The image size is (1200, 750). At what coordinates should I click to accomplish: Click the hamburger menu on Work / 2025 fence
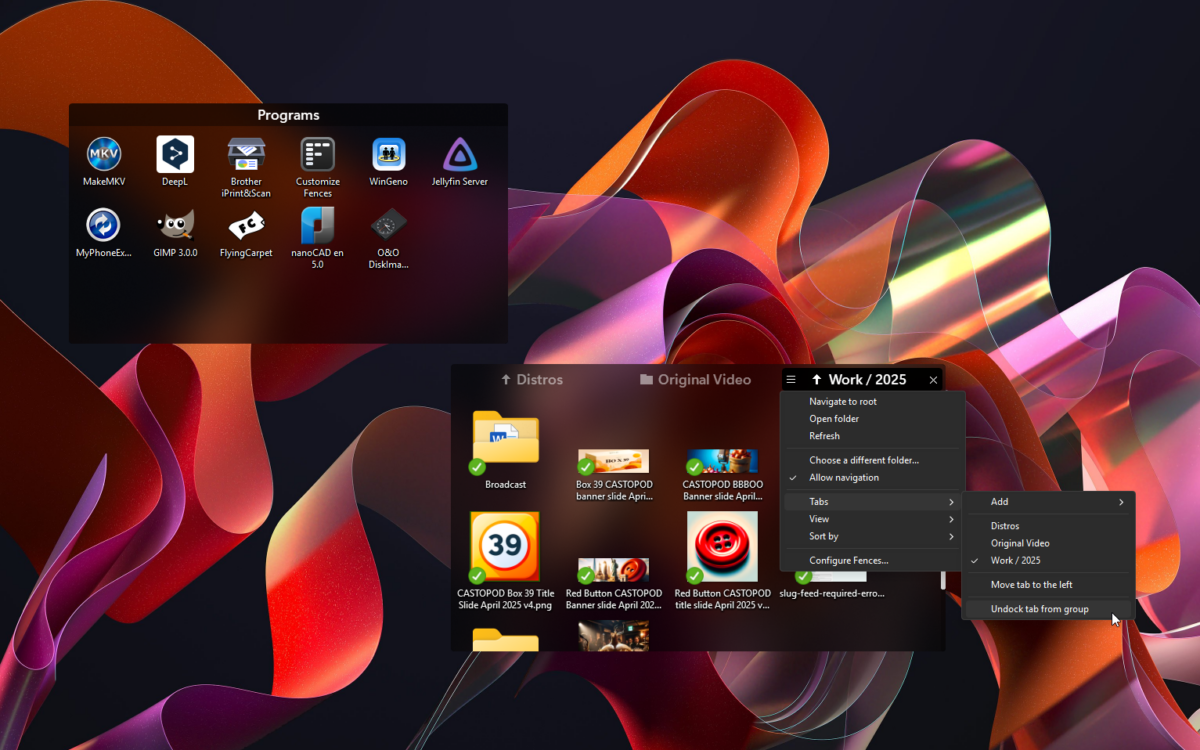click(790, 379)
